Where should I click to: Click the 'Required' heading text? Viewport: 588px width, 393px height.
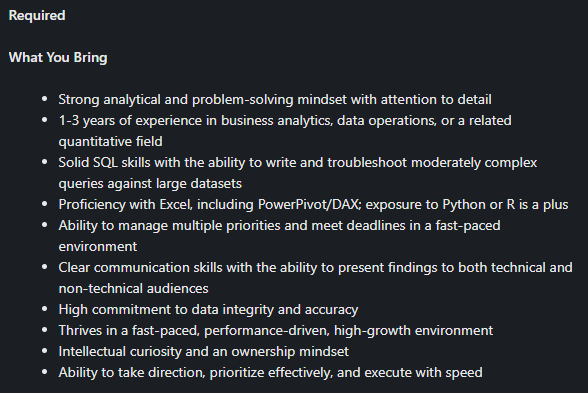point(37,15)
